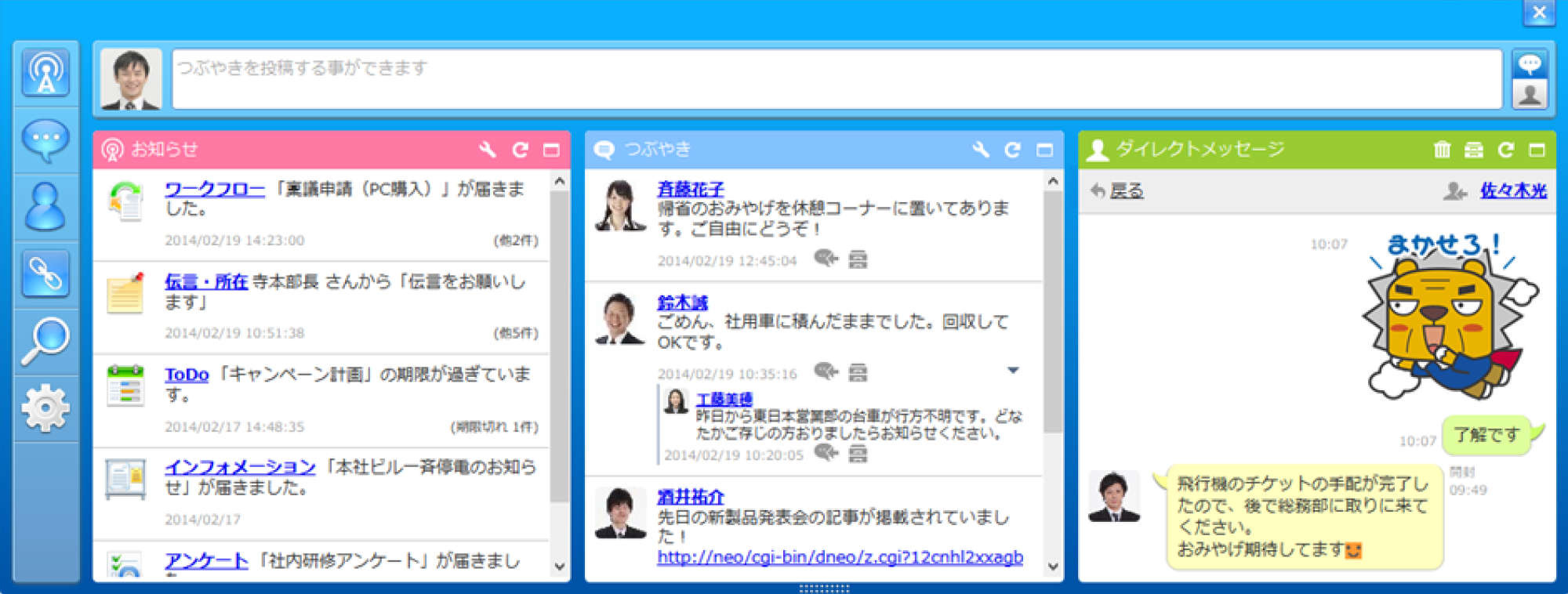Open the chain link sidebar icon
This screenshot has width=1568, height=594.
click(x=45, y=273)
